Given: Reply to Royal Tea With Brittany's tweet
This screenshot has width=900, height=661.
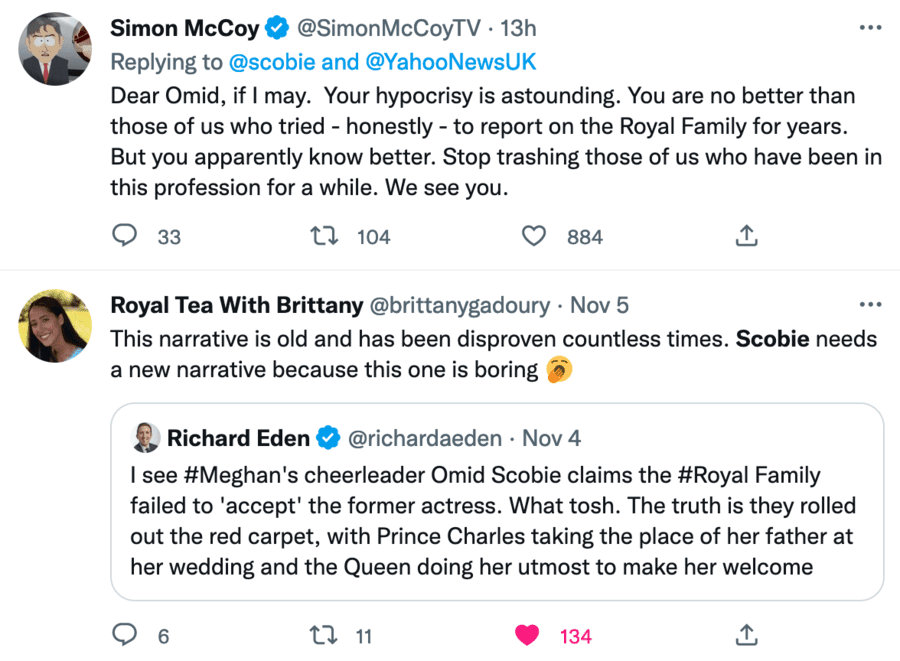Looking at the screenshot, I should point(124,635).
